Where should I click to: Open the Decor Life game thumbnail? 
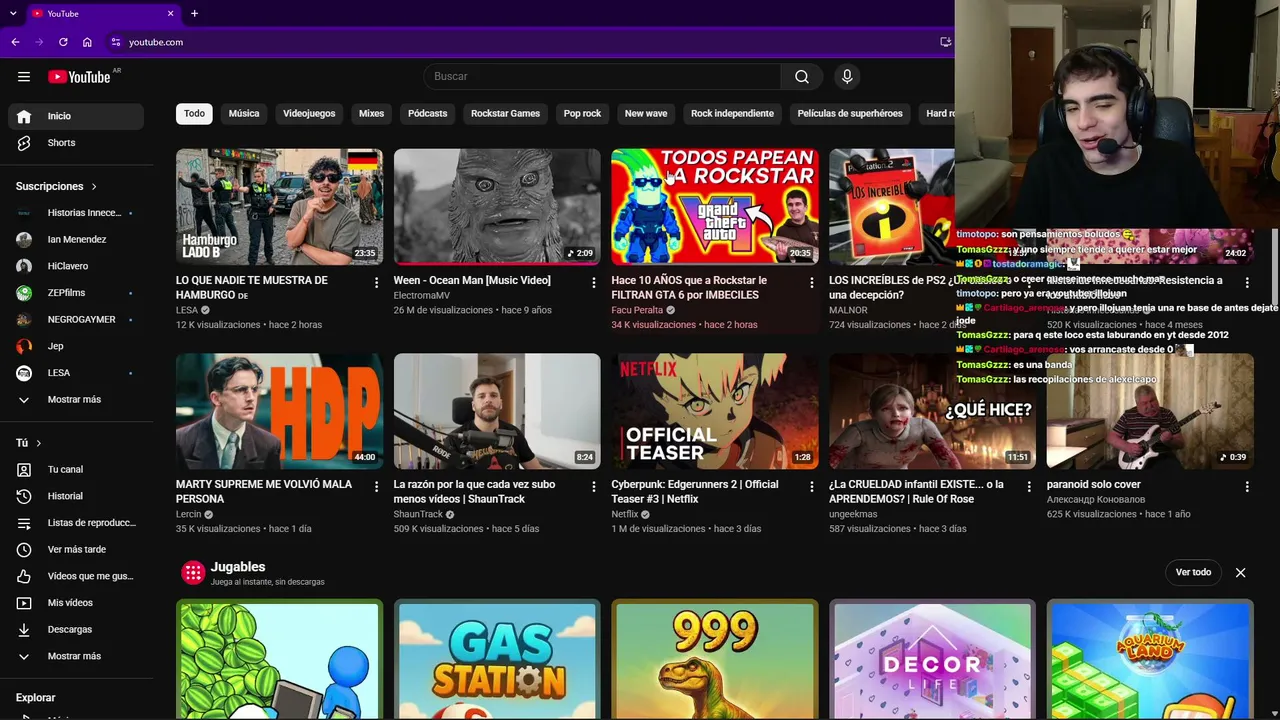(x=932, y=659)
